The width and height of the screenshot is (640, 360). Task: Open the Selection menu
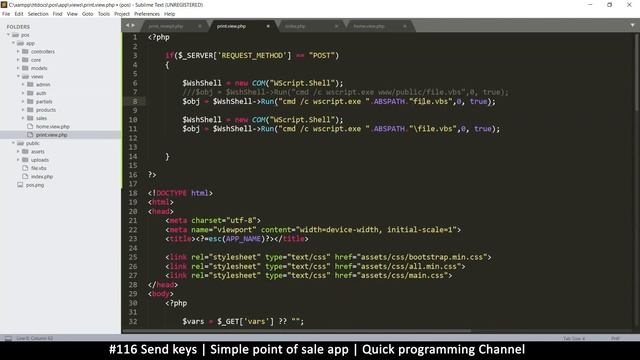[x=38, y=14]
